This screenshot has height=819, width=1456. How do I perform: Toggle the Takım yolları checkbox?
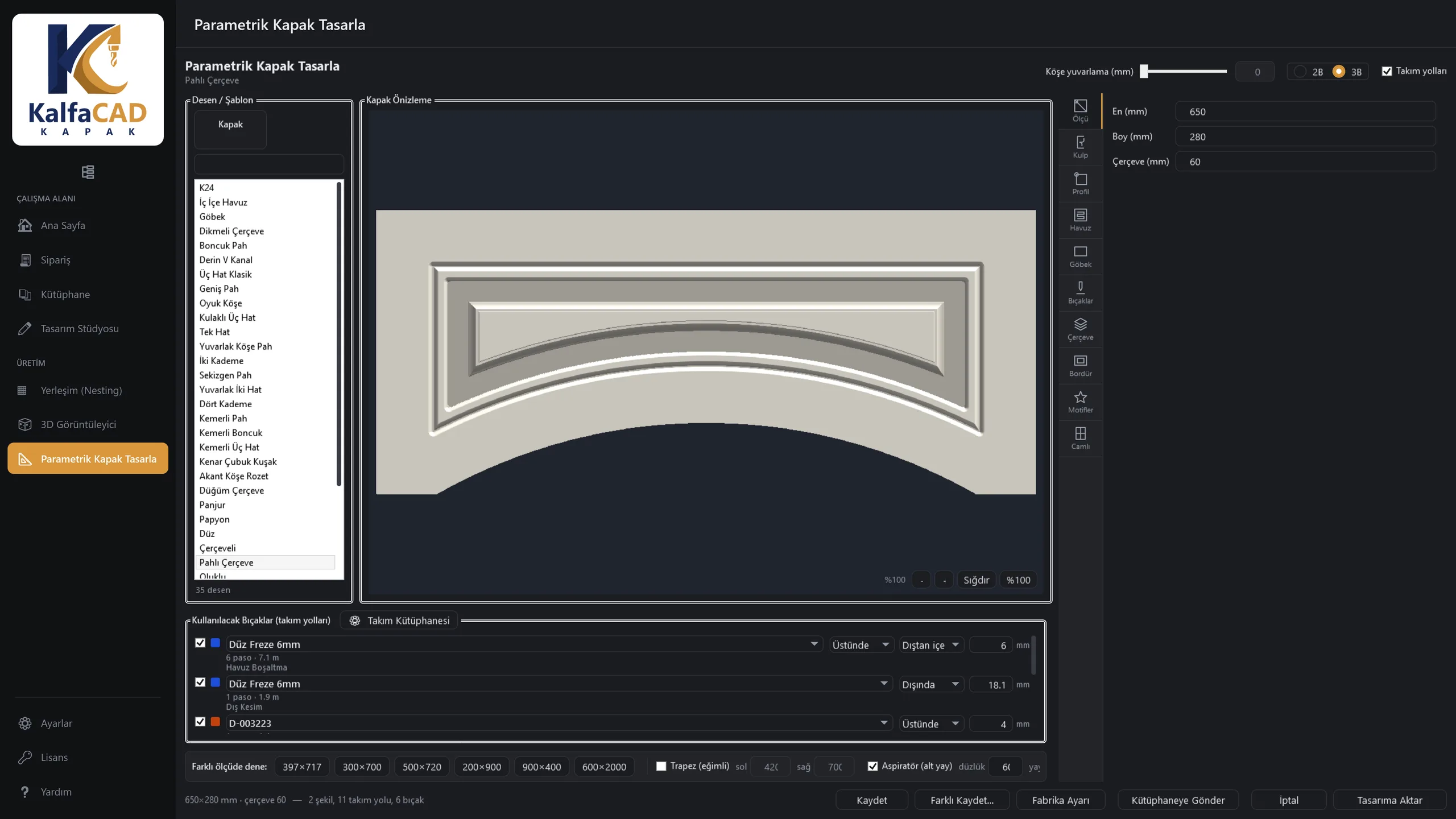[1387, 71]
